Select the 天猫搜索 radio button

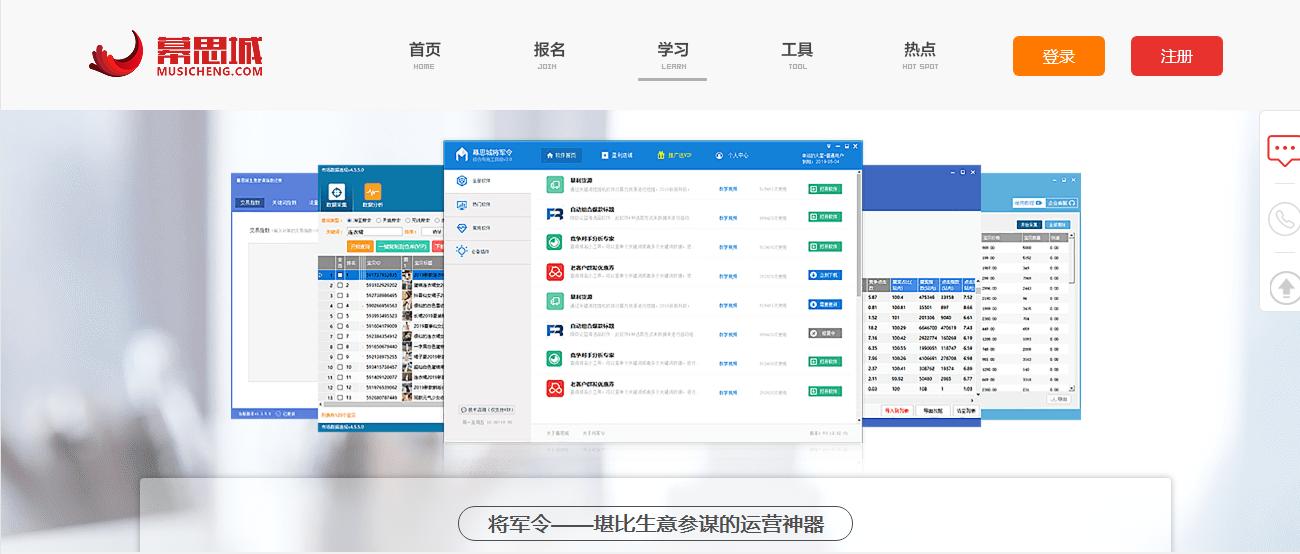tap(378, 220)
